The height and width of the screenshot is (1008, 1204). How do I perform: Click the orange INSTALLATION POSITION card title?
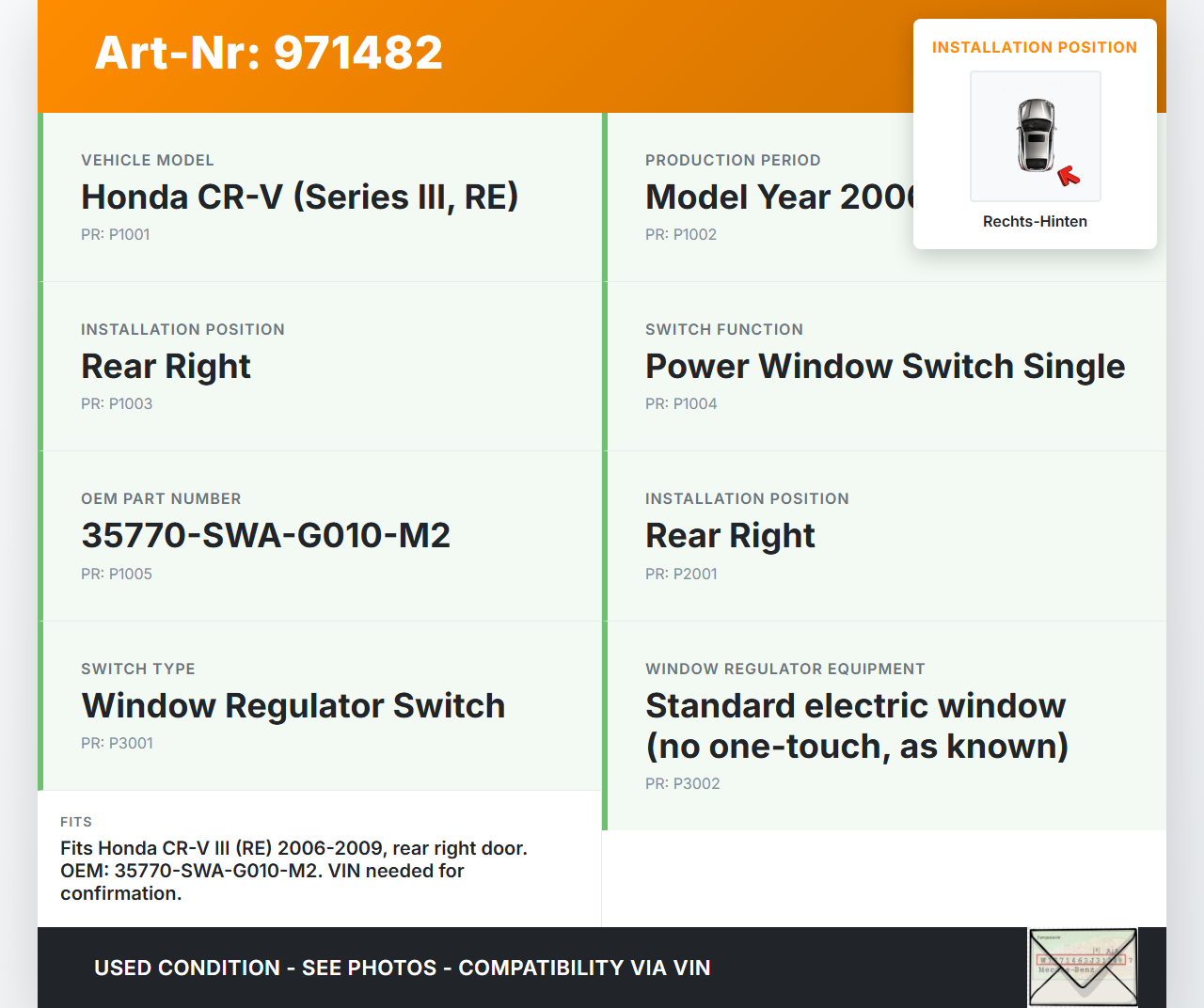pyautogui.click(x=1035, y=47)
